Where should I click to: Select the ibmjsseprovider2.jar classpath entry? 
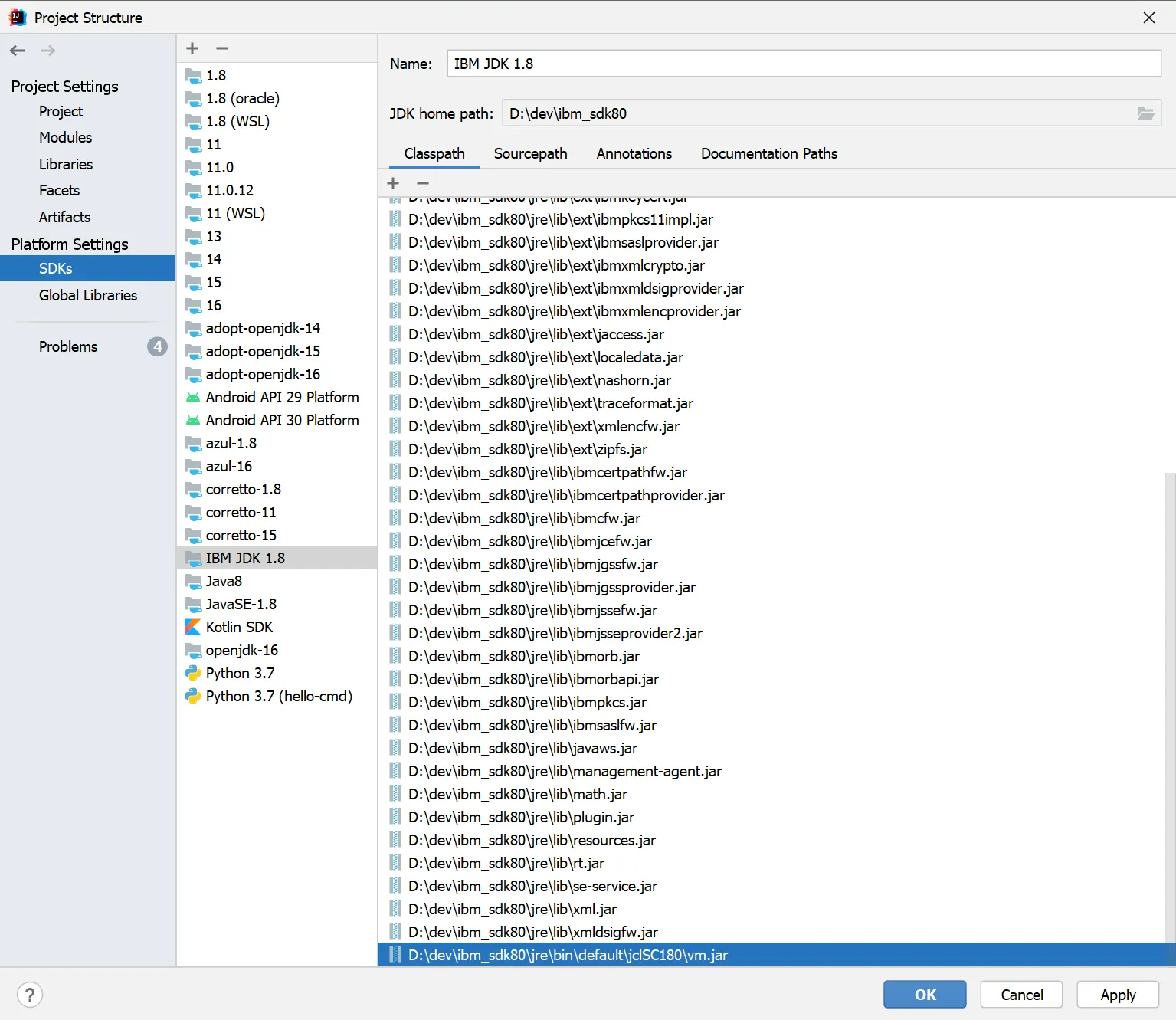tap(771, 633)
